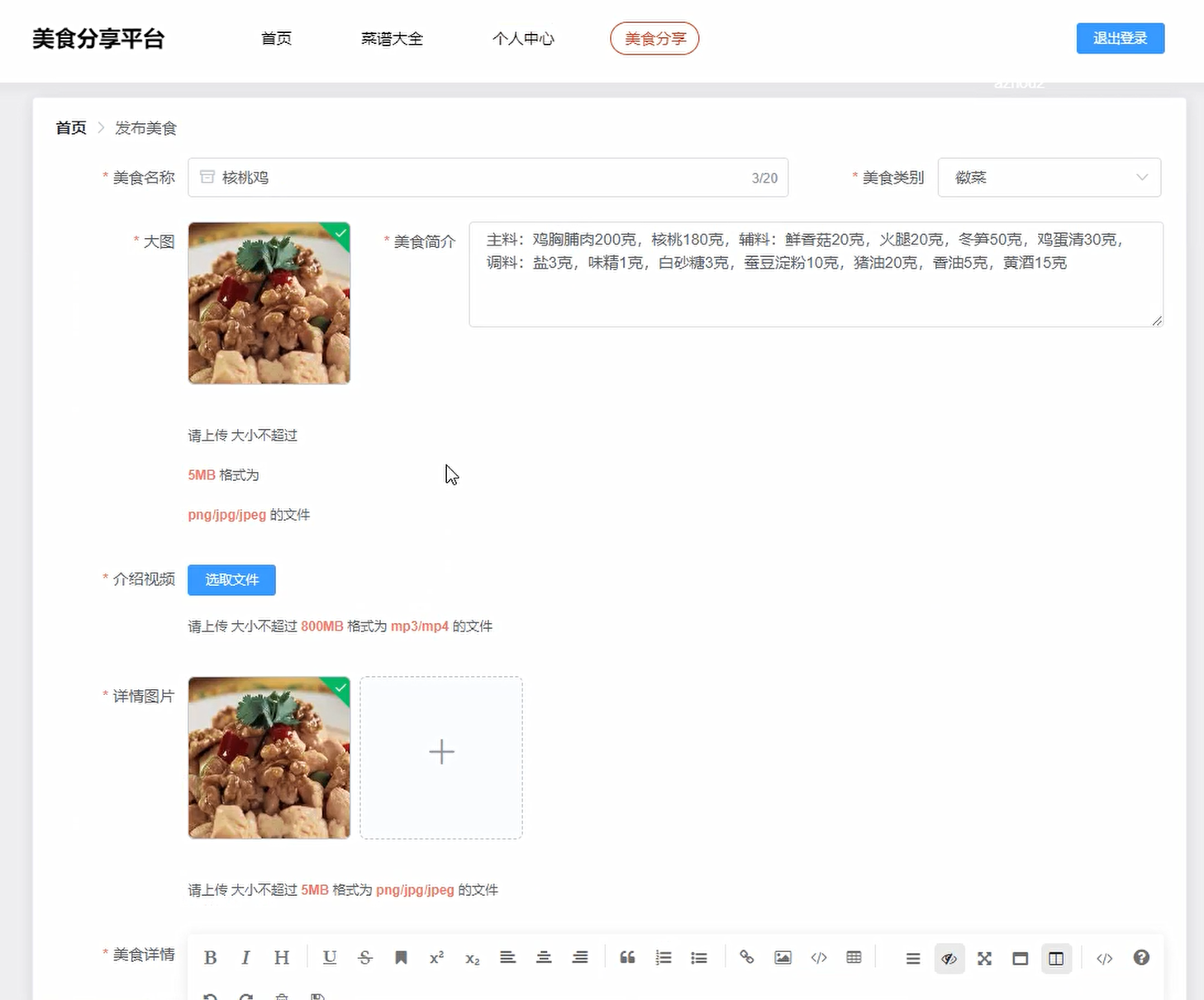Insert a table in the editor
Image resolution: width=1204 pixels, height=1000 pixels.
click(854, 958)
